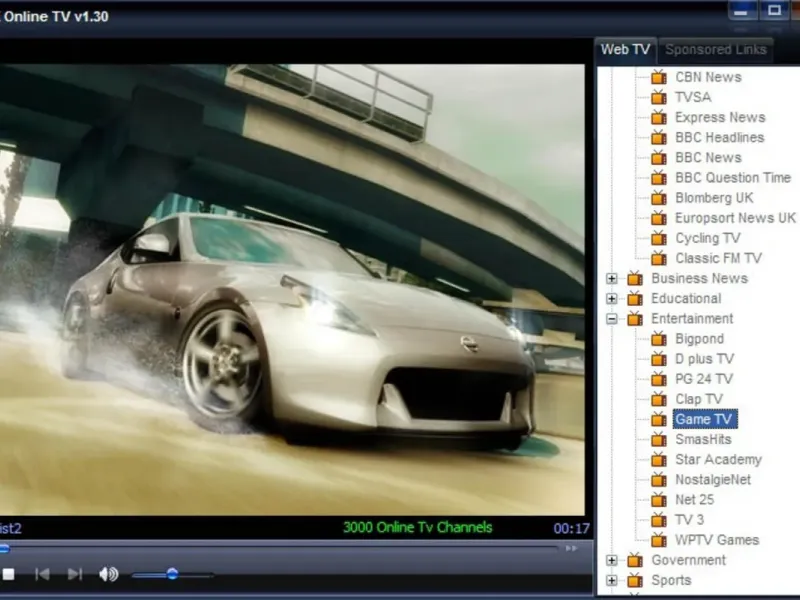
Task: Click the TV icon beside Clap TV
Action: coord(659,399)
